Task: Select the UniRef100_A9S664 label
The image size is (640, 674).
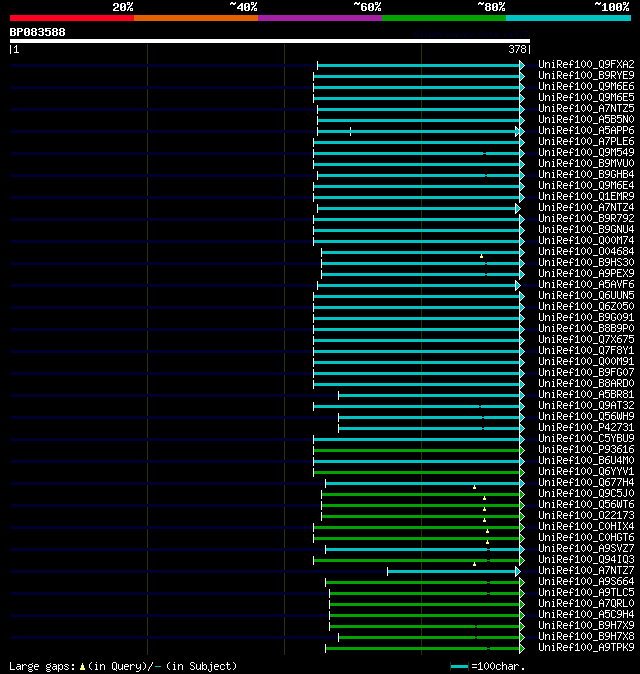Action: click(x=586, y=582)
